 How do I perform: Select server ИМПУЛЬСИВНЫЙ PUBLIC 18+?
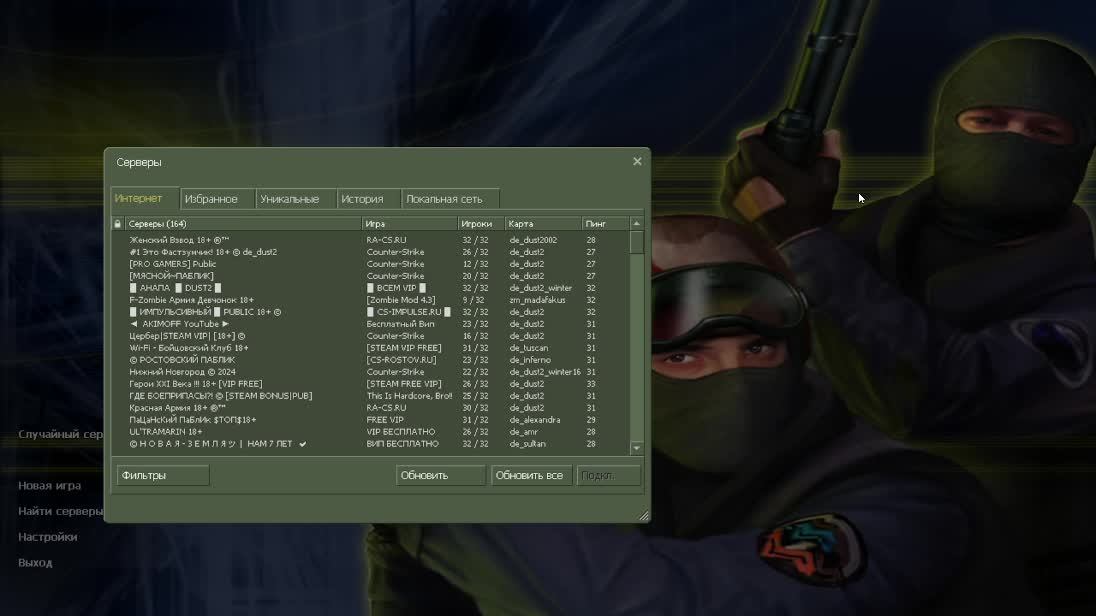pyautogui.click(x=370, y=312)
